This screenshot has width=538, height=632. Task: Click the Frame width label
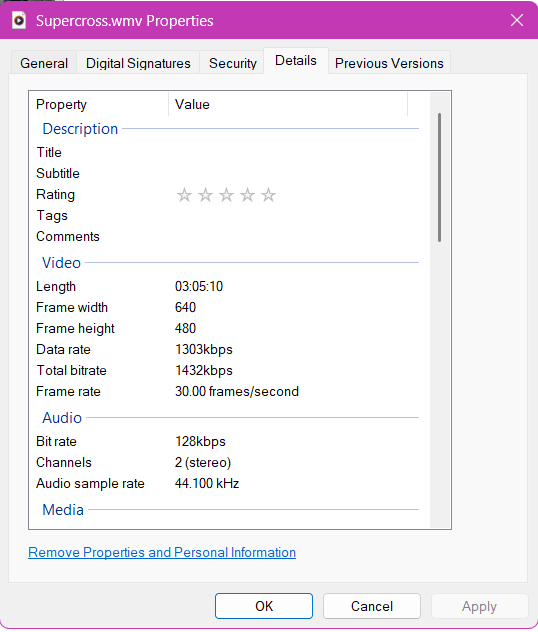point(72,308)
